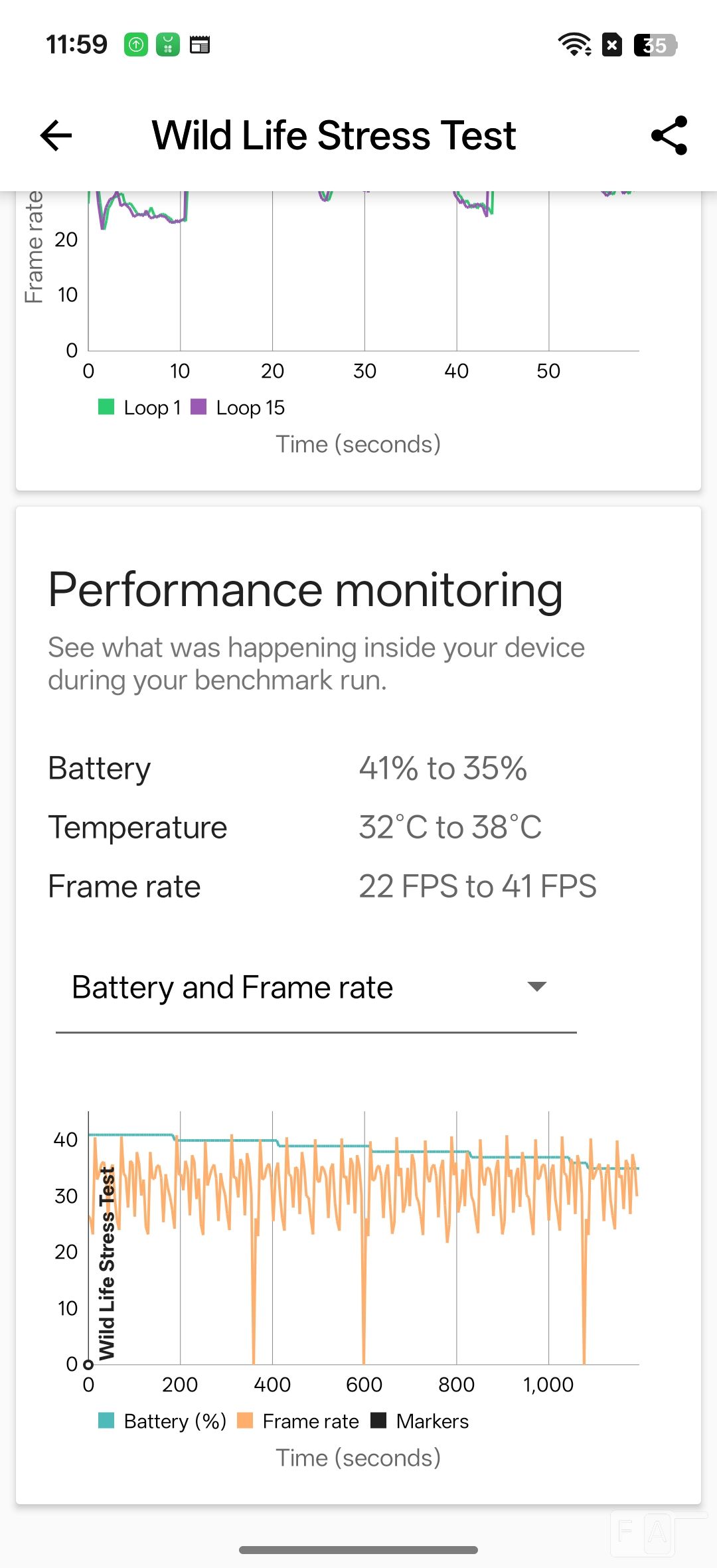The image size is (717, 1568).
Task: Toggle Loop 15 series in legend
Action: 238,408
